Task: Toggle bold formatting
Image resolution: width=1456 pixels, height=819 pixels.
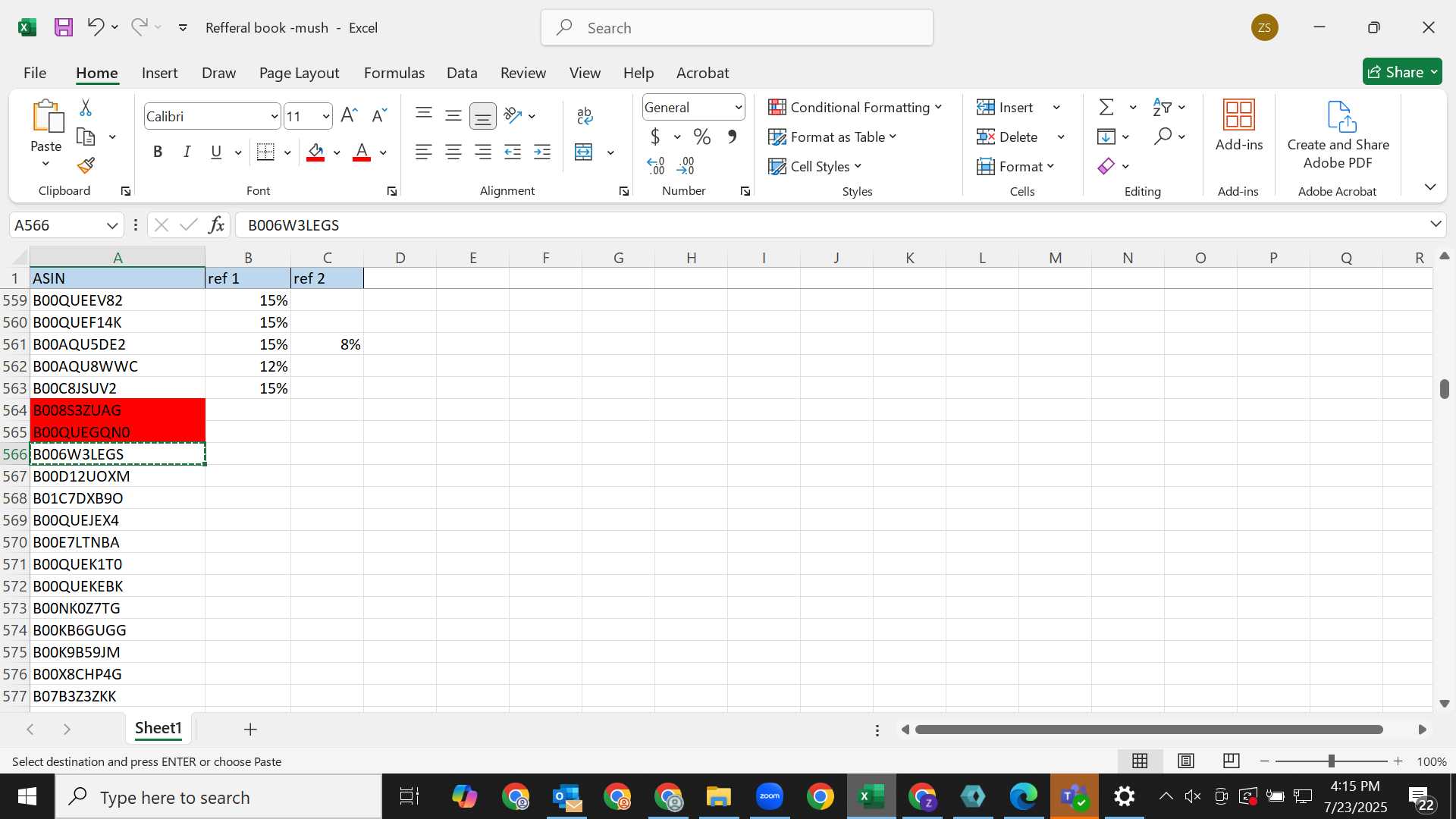Action: (158, 152)
